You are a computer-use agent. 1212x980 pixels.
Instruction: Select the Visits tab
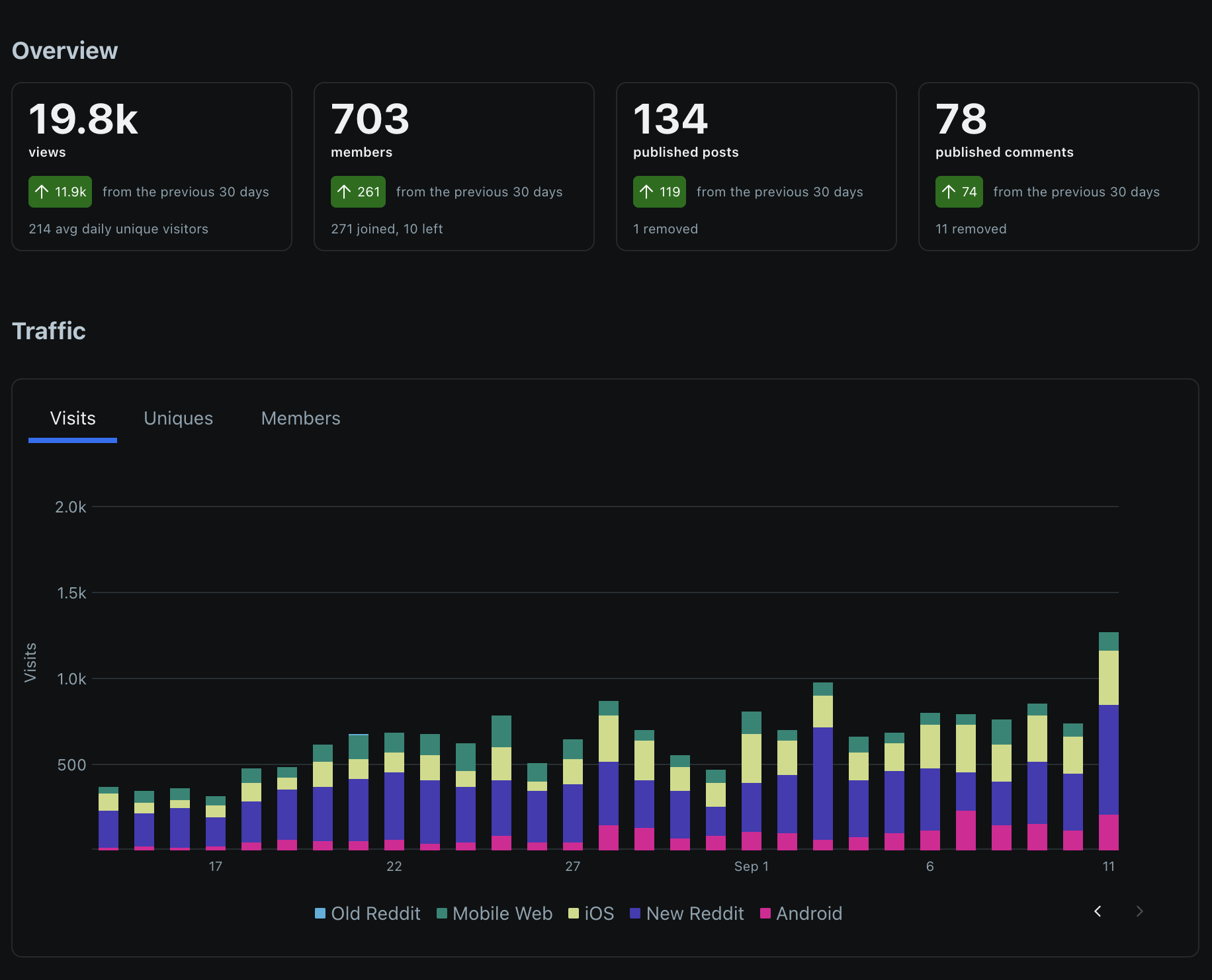(x=73, y=418)
